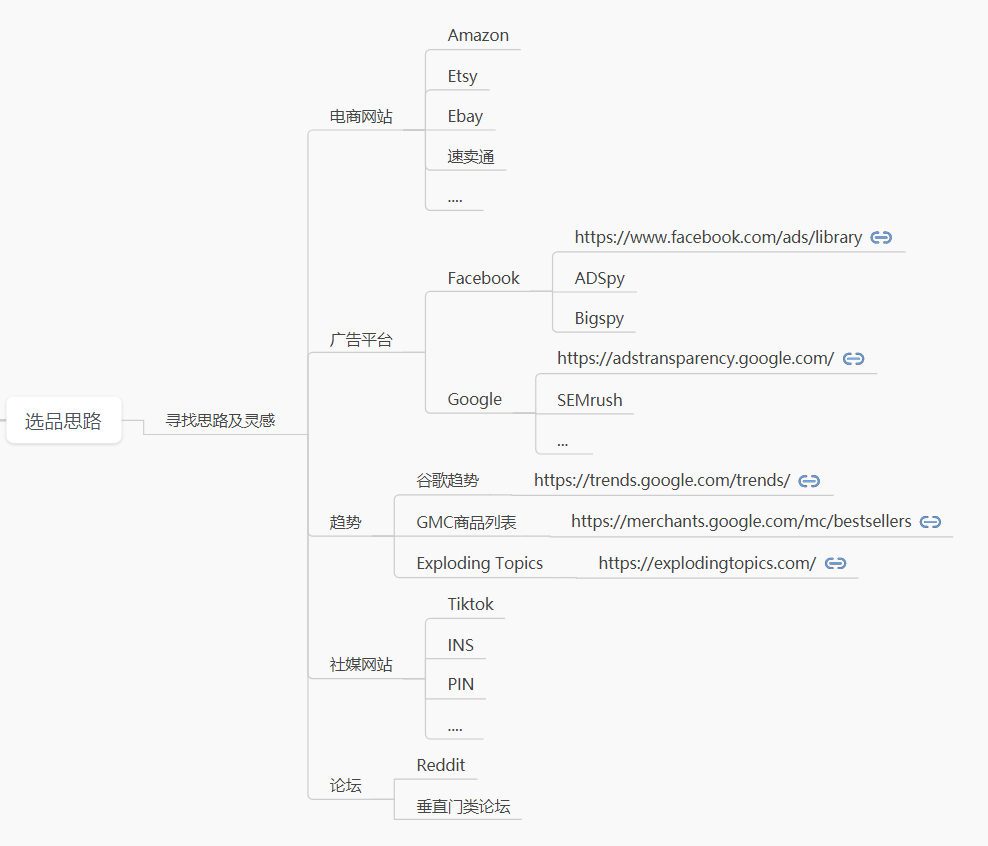The width and height of the screenshot is (988, 846).
Task: Select the SEMrush node under Google
Action: coord(589,401)
